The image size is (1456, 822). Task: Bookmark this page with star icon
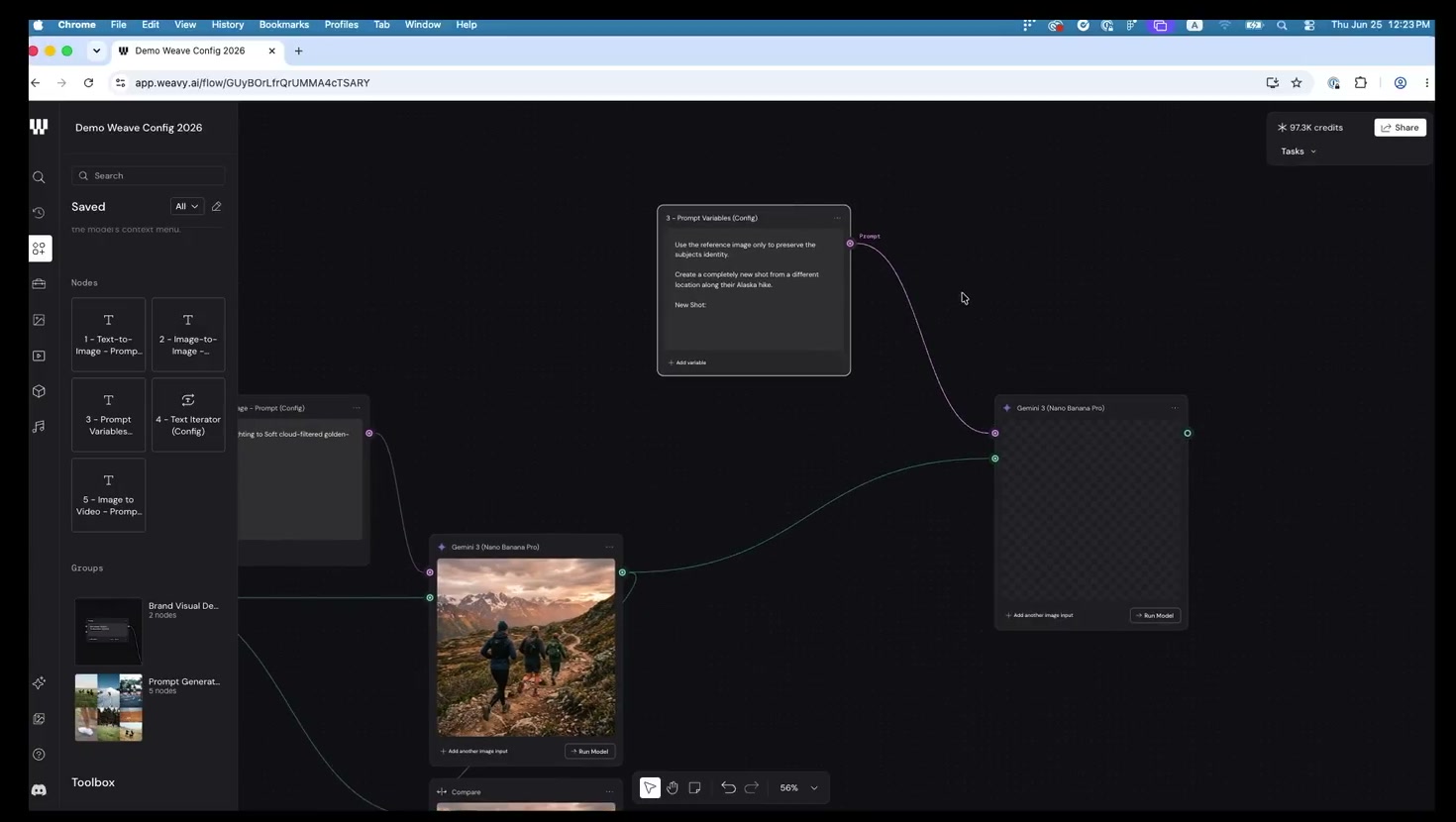click(1297, 83)
